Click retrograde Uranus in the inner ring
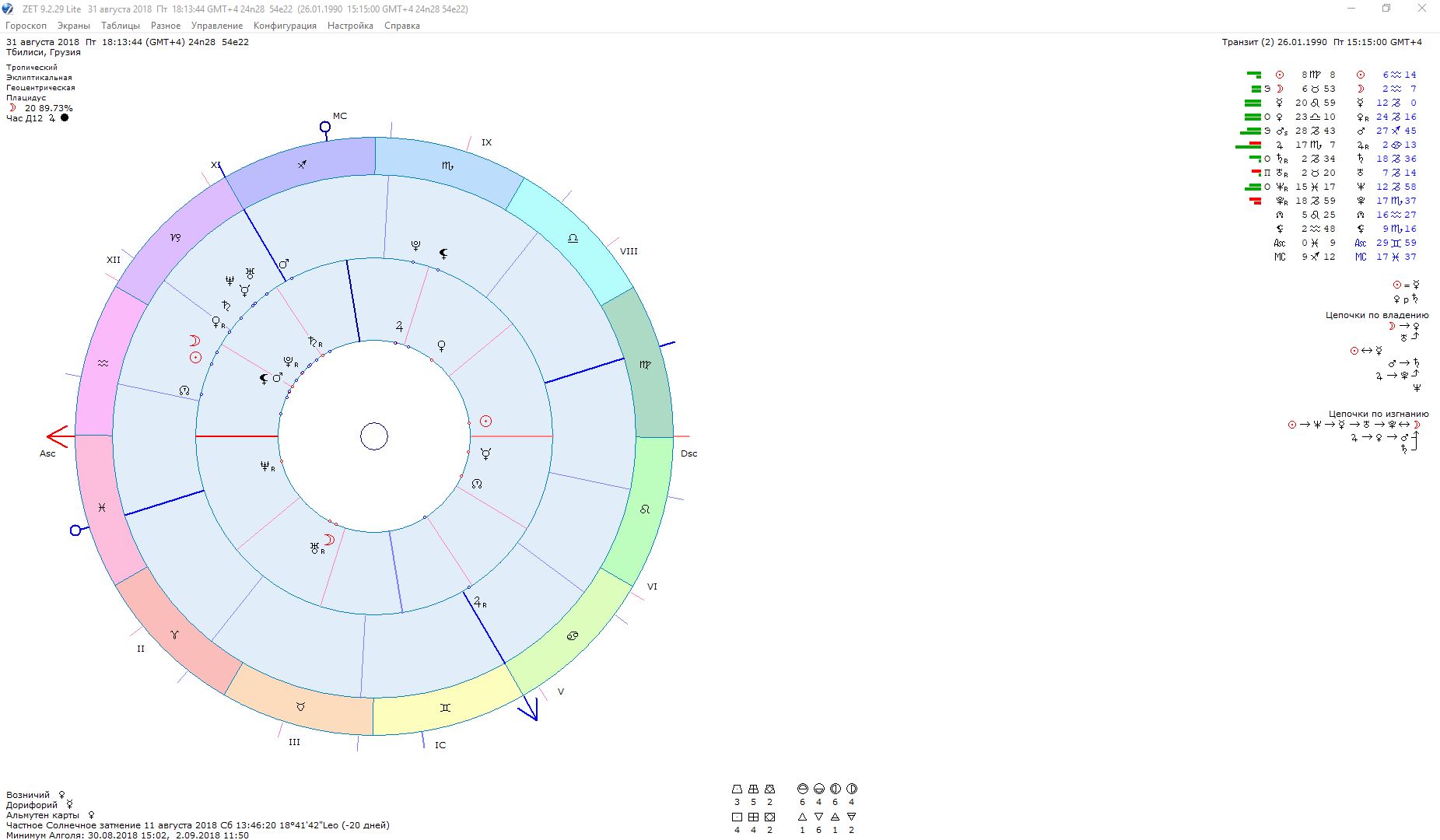The width and height of the screenshot is (1440, 840). pos(317,548)
